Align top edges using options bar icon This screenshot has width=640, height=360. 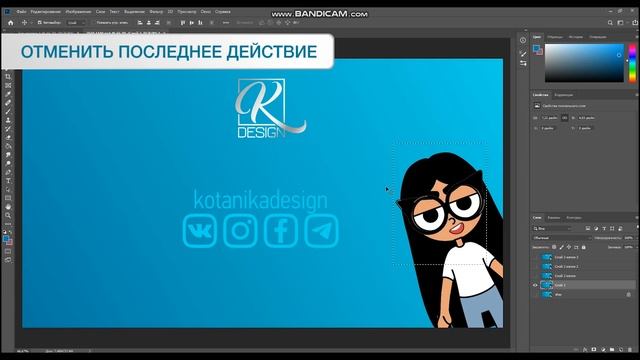pos(182,23)
